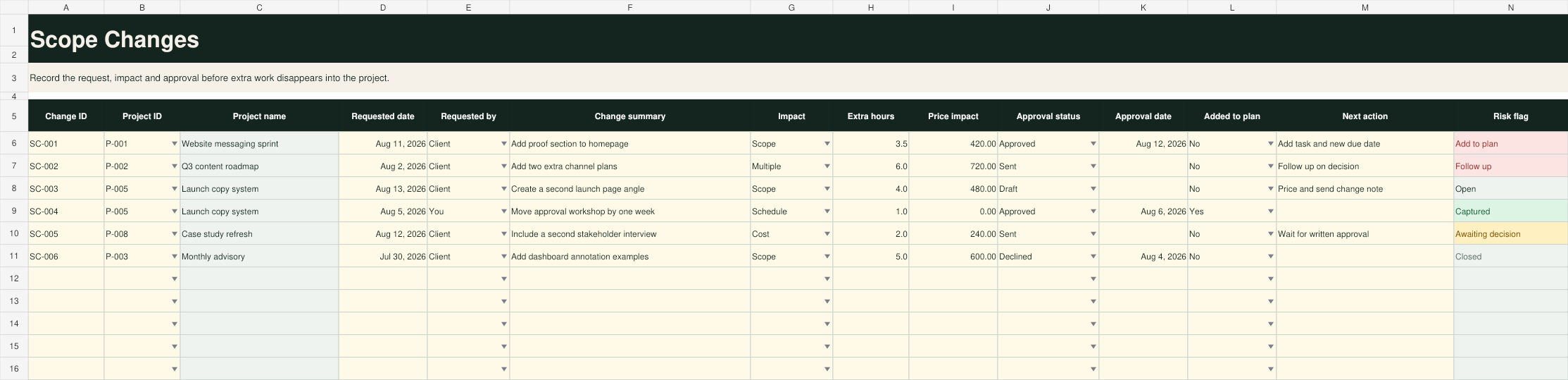Screen dimensions: 1568x380
Task: Open Requested by dropdown for SC-004 You
Action: point(503,212)
